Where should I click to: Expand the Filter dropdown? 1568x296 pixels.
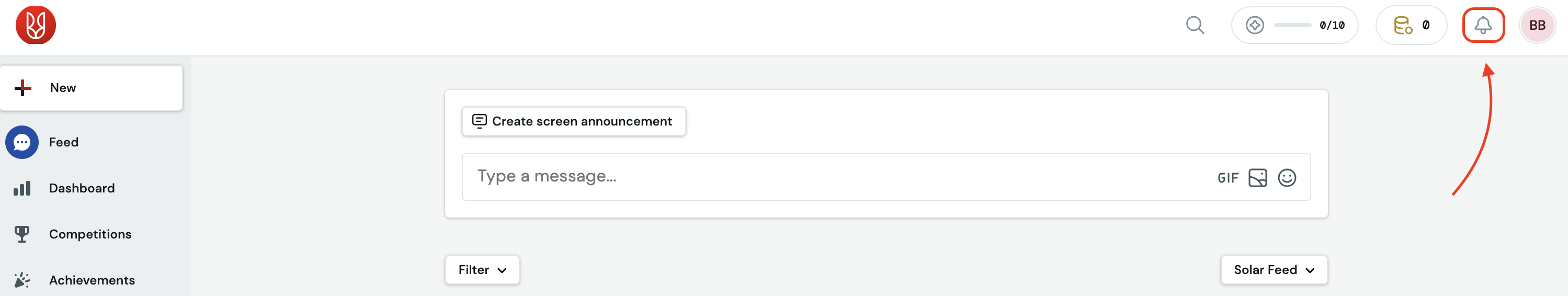pos(482,269)
